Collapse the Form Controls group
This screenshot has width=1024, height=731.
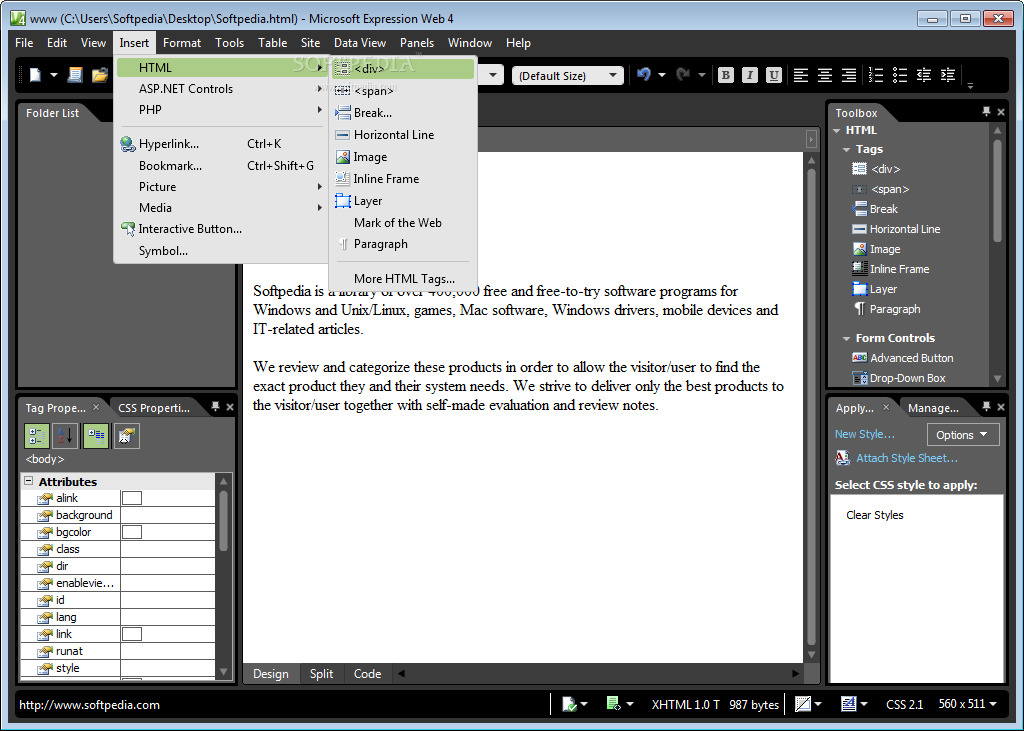point(846,338)
